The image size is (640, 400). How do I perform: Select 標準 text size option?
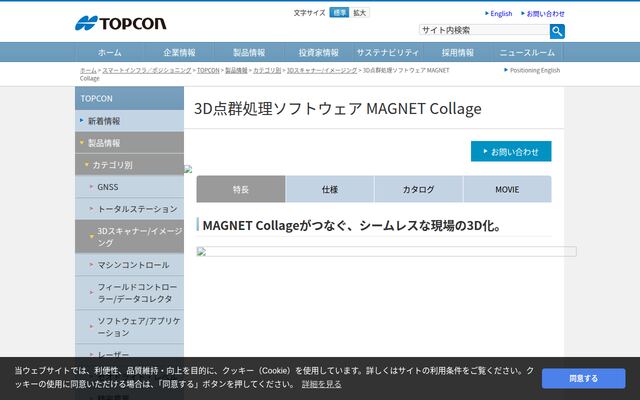tap(339, 13)
